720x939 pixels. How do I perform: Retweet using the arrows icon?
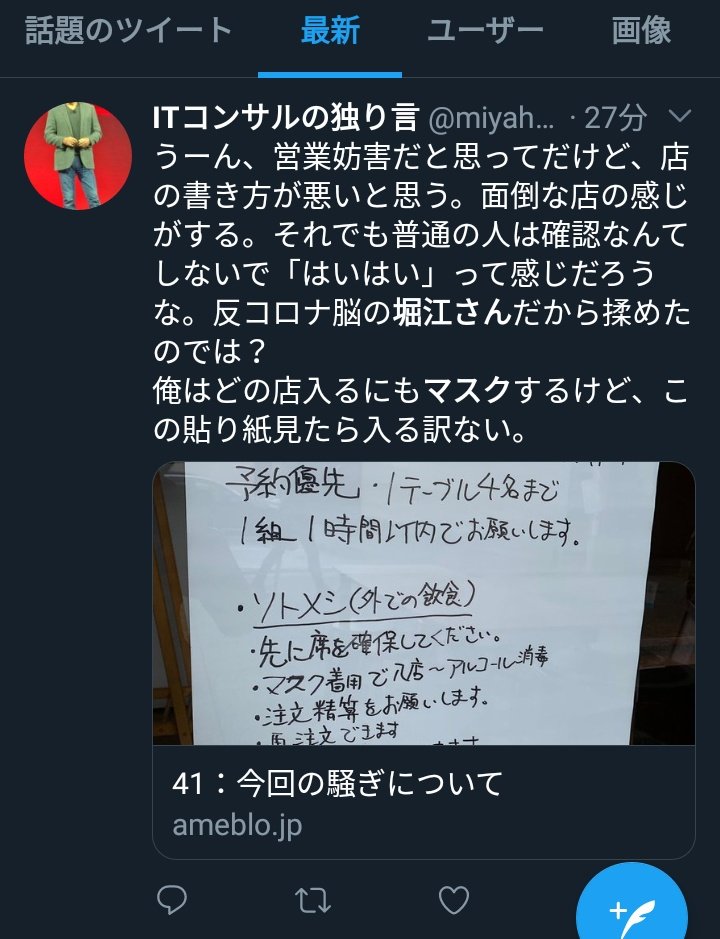click(x=313, y=899)
